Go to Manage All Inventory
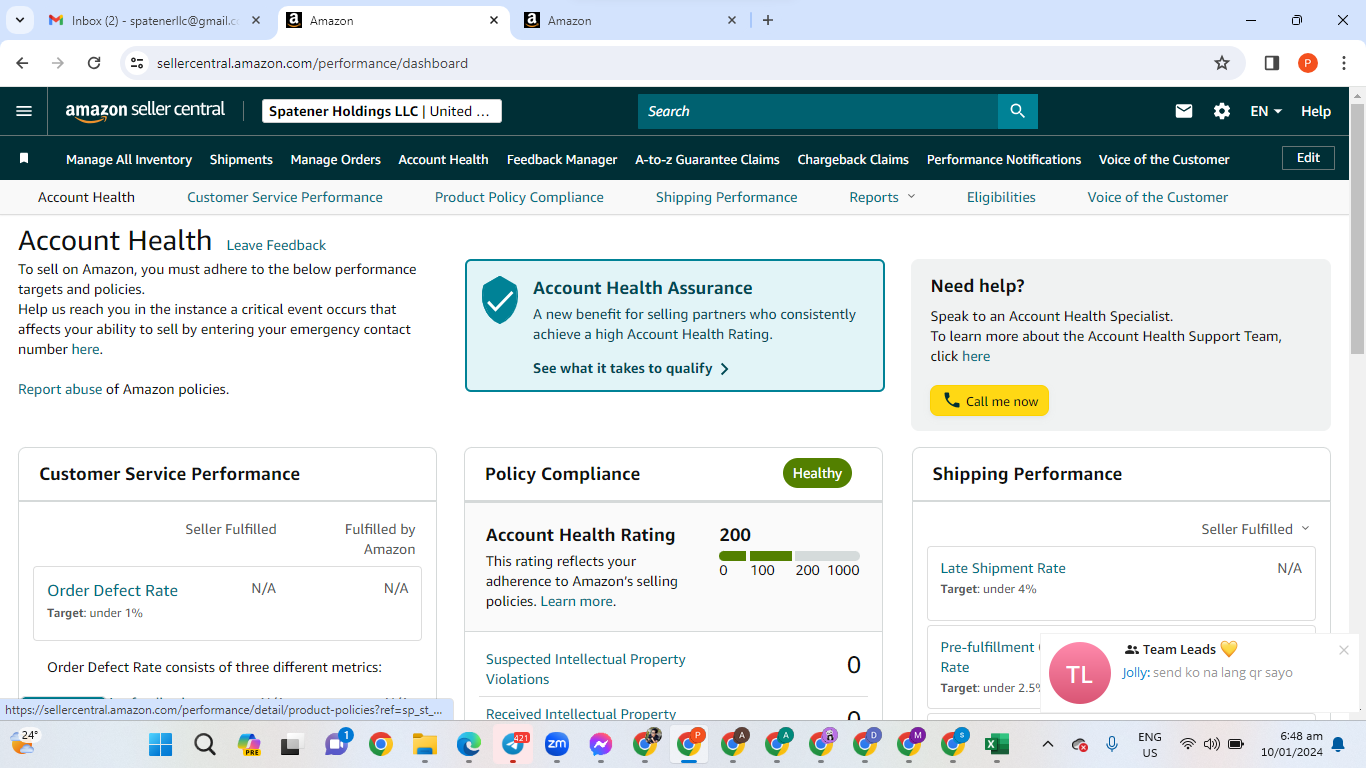The width and height of the screenshot is (1366, 768). click(129, 159)
